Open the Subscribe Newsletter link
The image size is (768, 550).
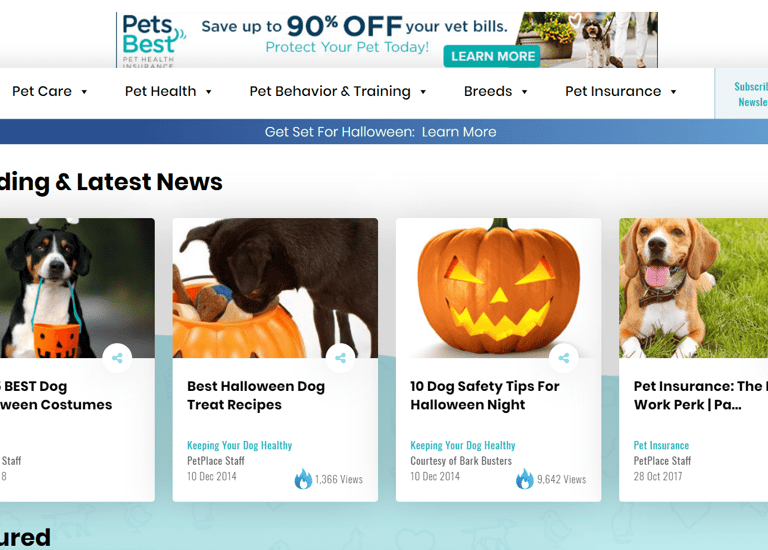pyautogui.click(x=751, y=94)
